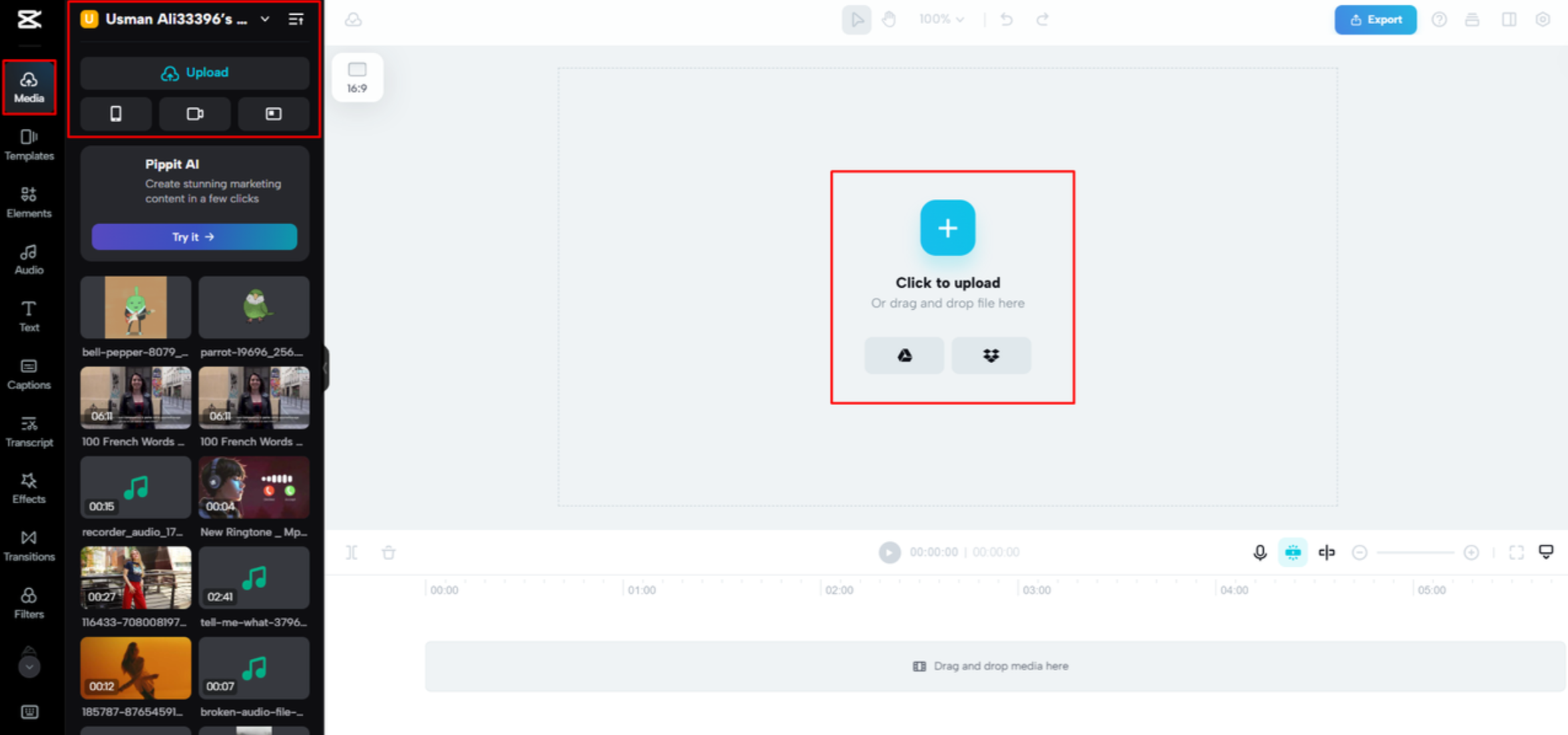Click the Google Drive upload icon
The image size is (1568, 735).
(904, 355)
